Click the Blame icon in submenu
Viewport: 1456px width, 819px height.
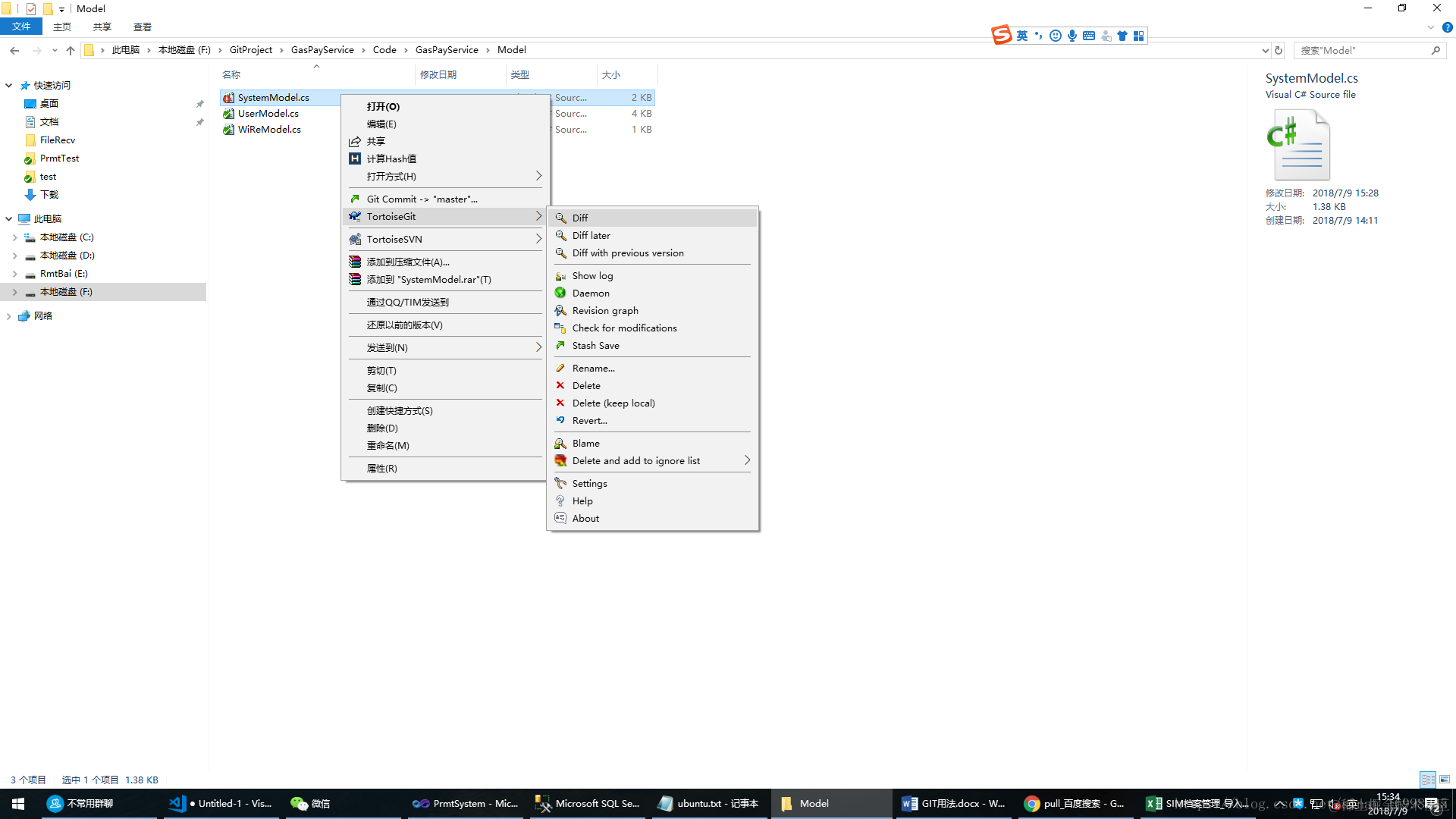coord(560,444)
